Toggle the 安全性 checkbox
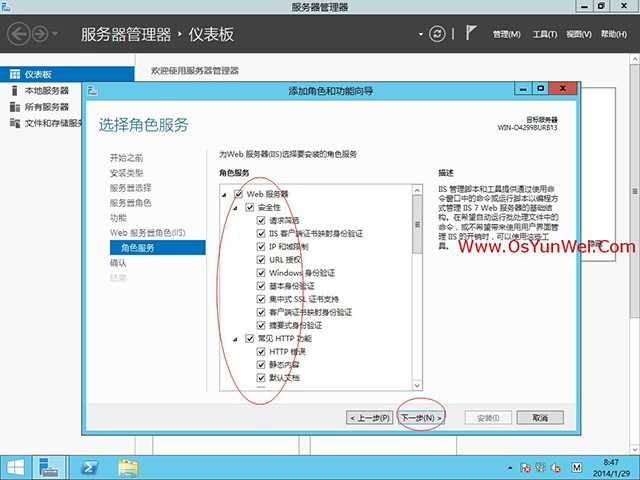 pos(250,207)
